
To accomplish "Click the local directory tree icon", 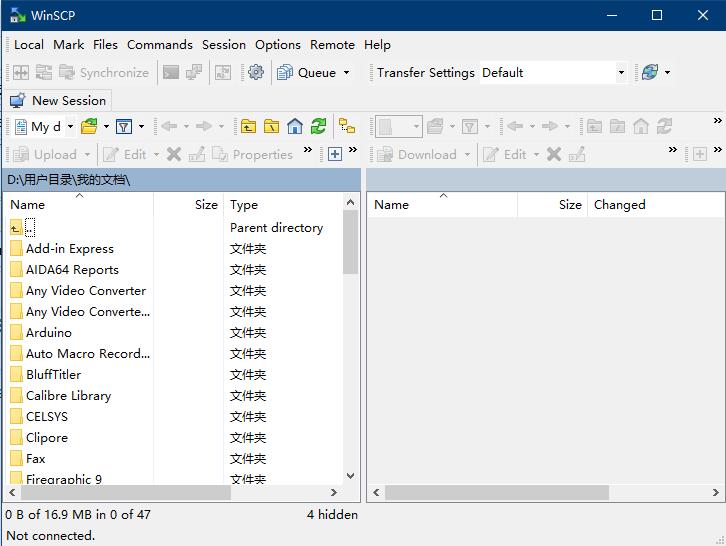I will pos(347,126).
